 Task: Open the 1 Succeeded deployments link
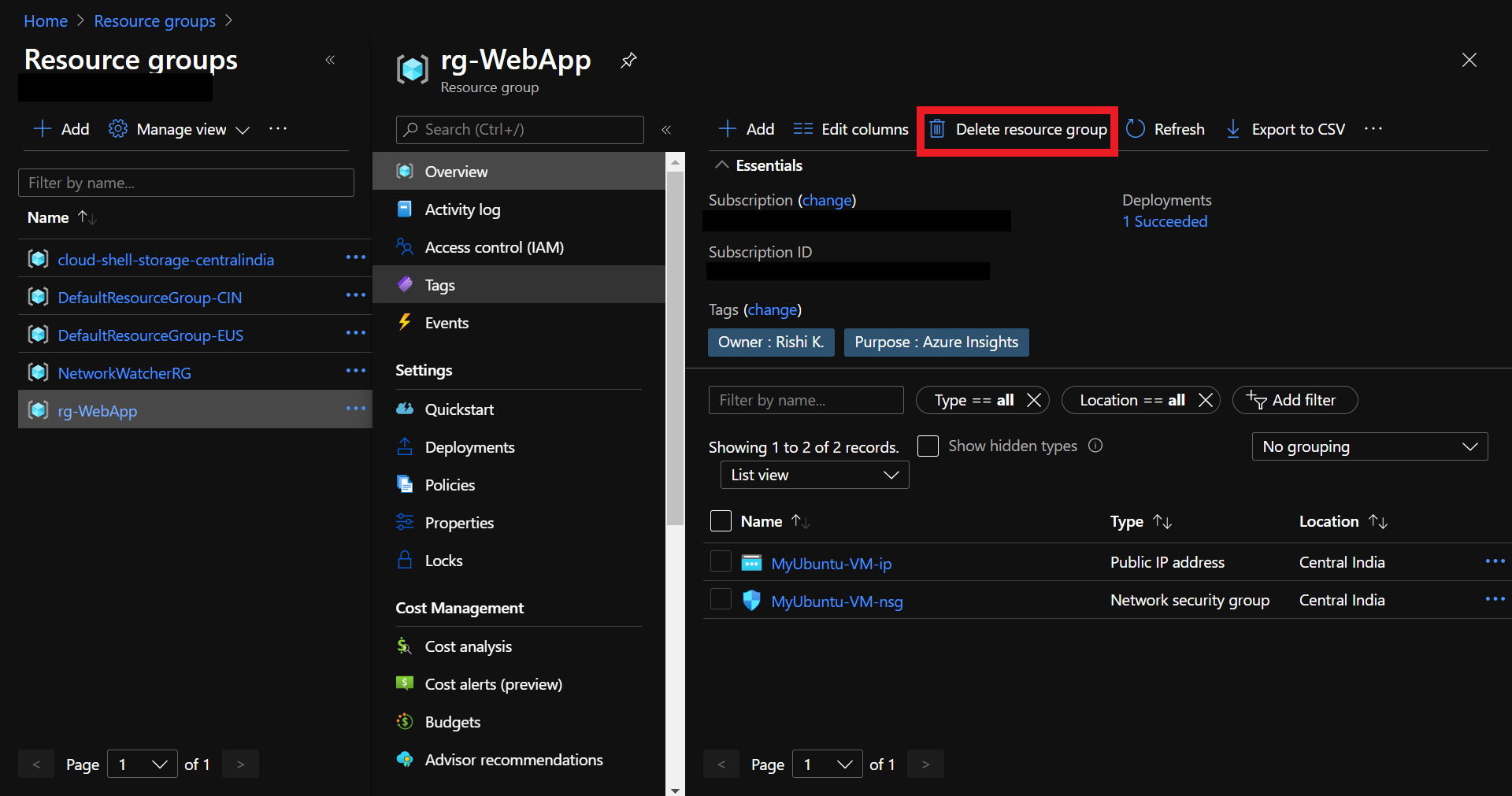tap(1165, 222)
